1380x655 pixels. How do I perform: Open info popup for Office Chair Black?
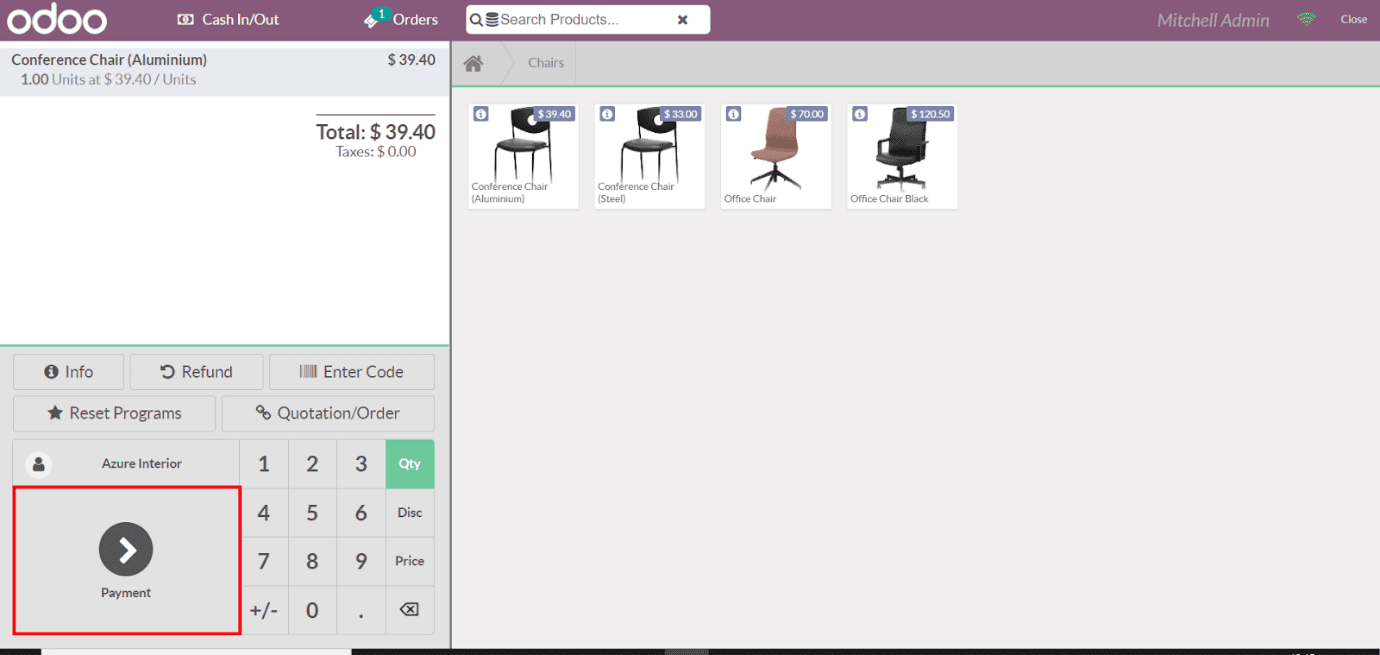(x=860, y=114)
